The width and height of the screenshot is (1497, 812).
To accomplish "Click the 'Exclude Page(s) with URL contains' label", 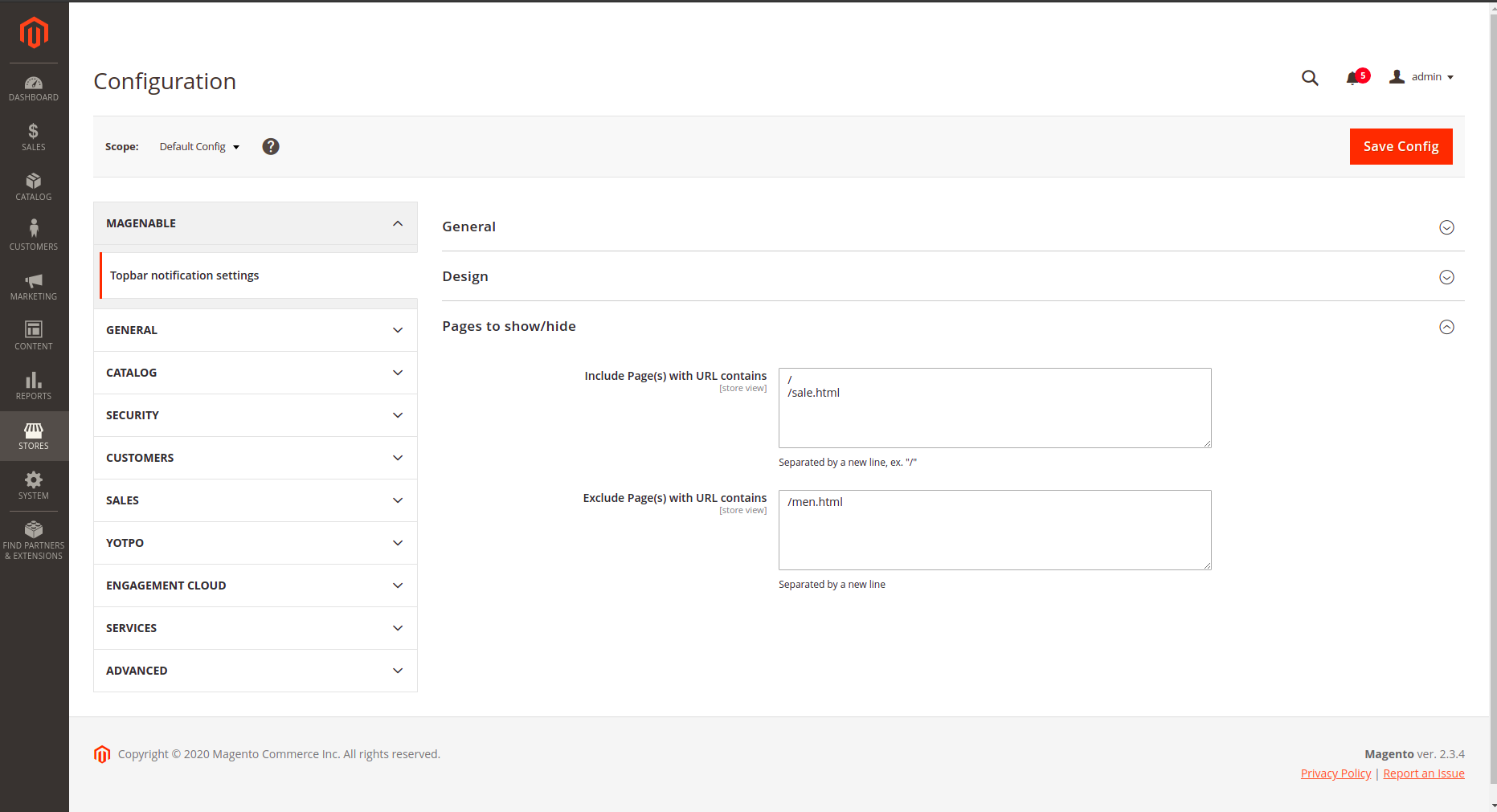I will point(675,498).
